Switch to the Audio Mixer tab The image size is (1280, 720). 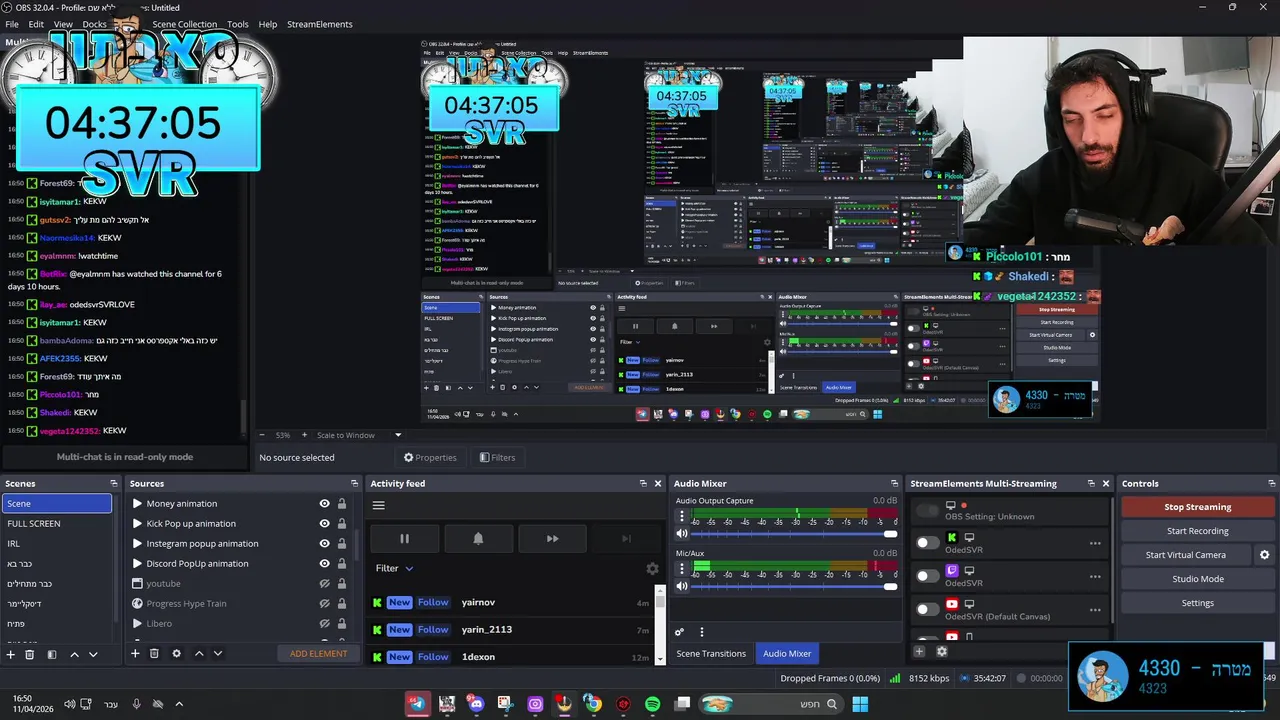pyautogui.click(x=787, y=654)
